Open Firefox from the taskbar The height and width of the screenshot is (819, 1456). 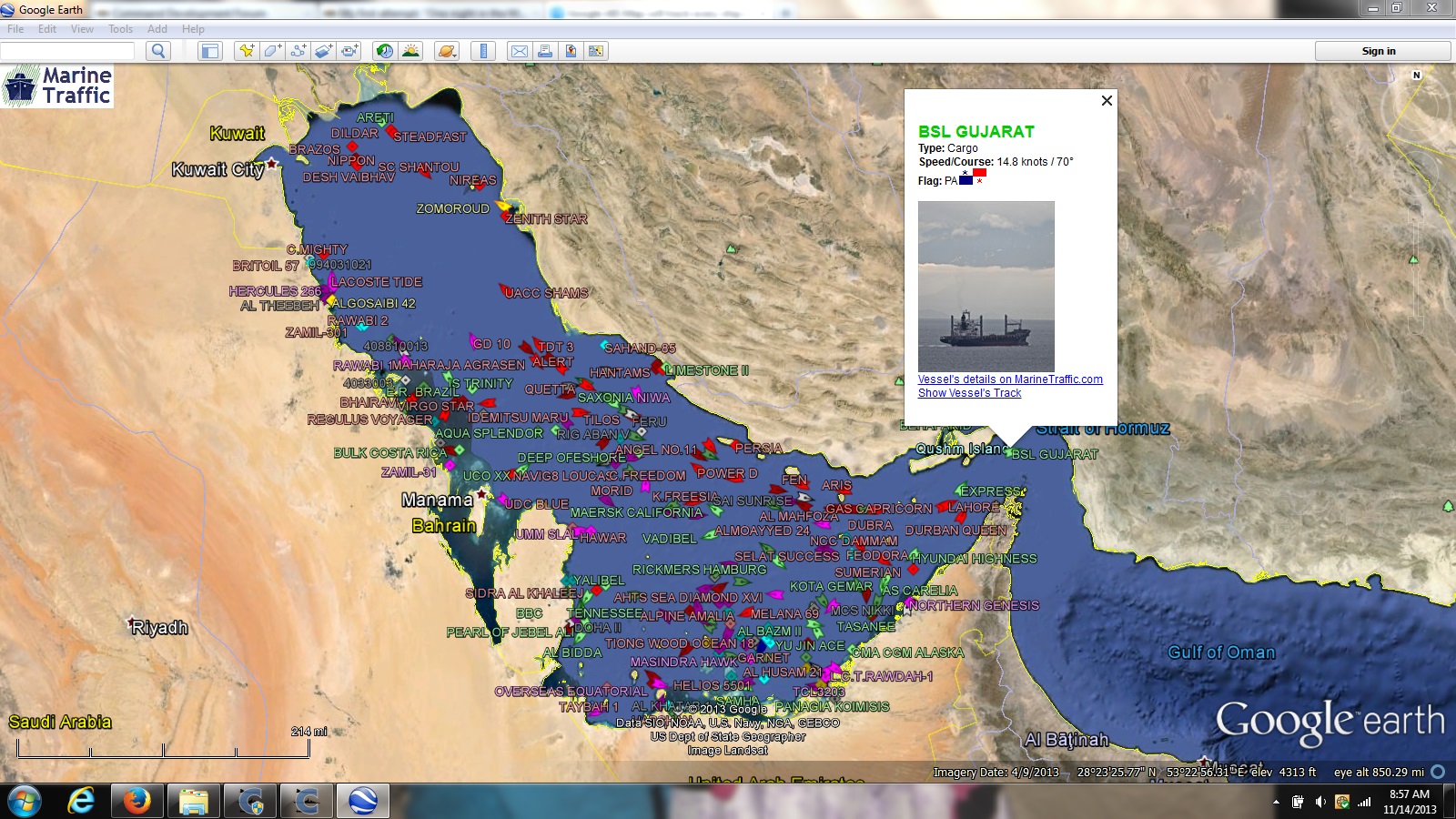[137, 801]
